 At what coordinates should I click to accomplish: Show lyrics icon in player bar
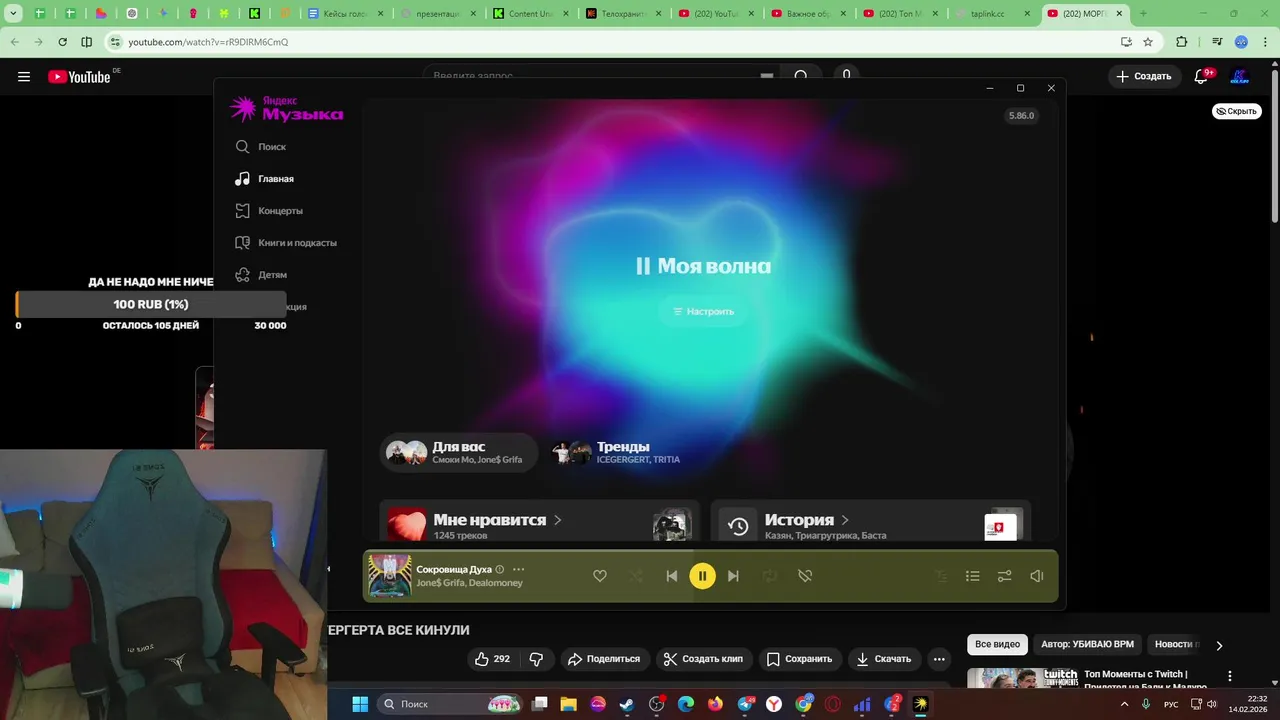click(941, 576)
